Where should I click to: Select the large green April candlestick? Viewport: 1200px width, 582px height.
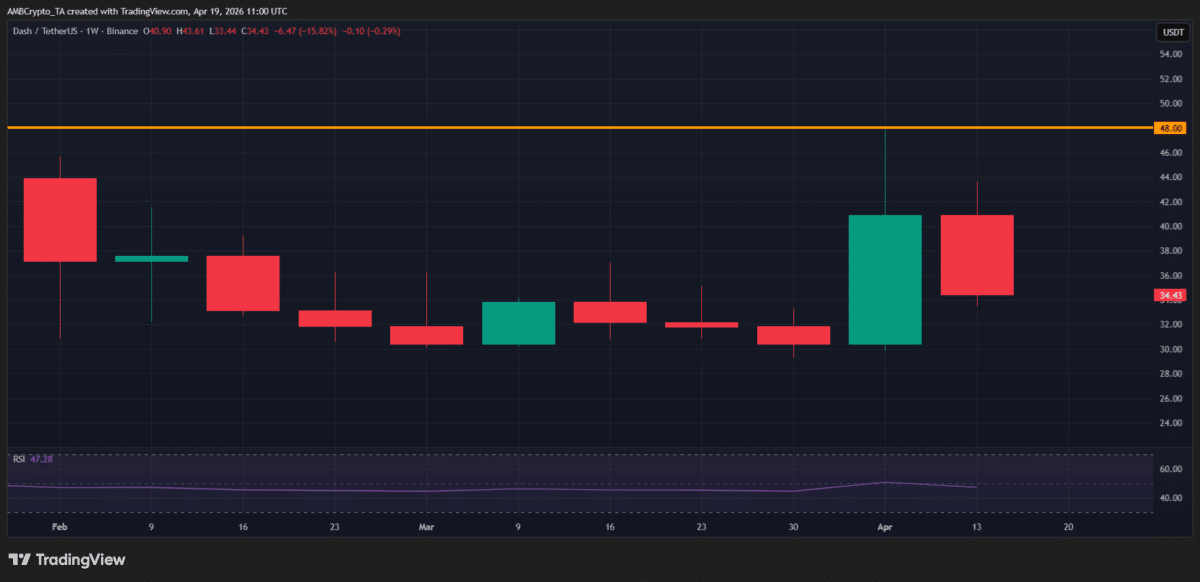click(x=884, y=278)
